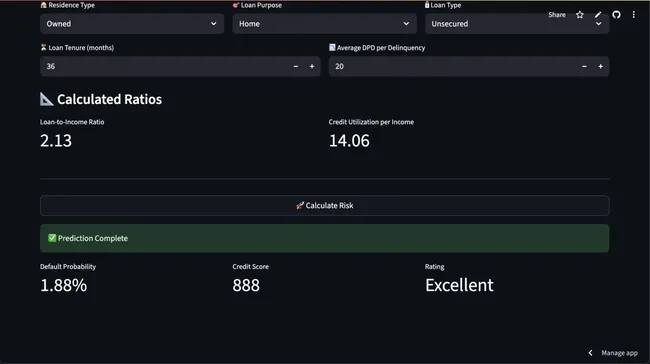650x364 pixels.
Task: Open the GitHub repository icon
Action: pyautogui.click(x=616, y=15)
